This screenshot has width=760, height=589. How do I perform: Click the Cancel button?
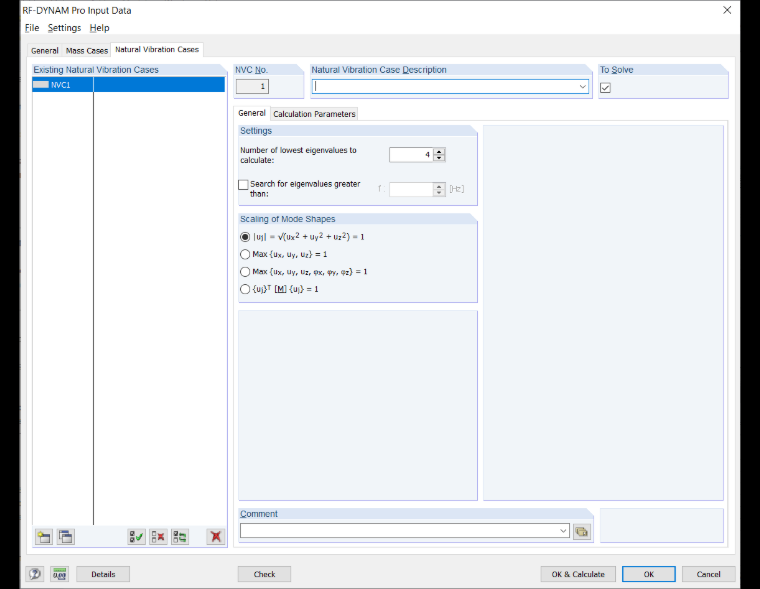tap(709, 574)
